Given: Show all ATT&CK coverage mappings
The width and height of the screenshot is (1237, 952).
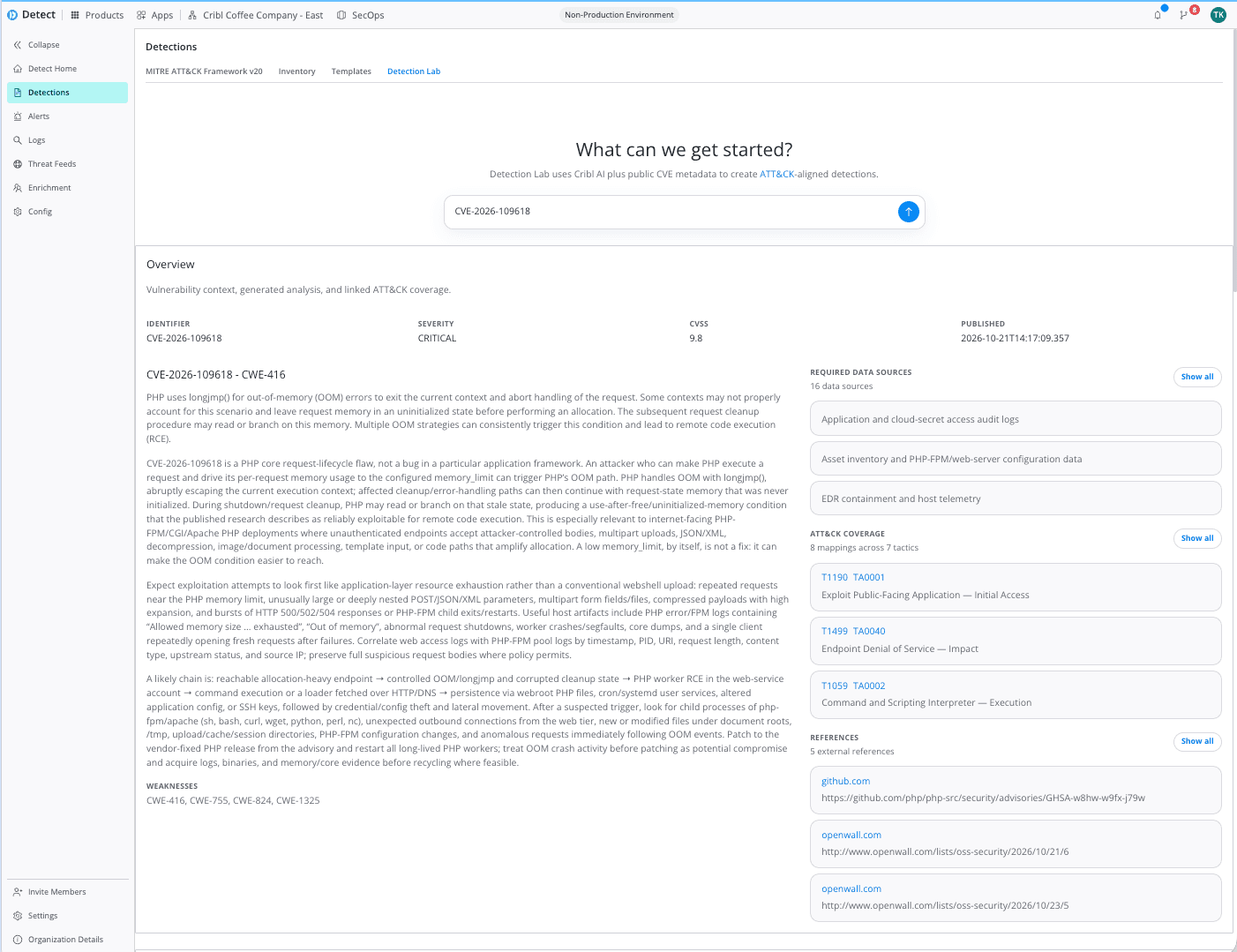Looking at the screenshot, I should [x=1197, y=538].
